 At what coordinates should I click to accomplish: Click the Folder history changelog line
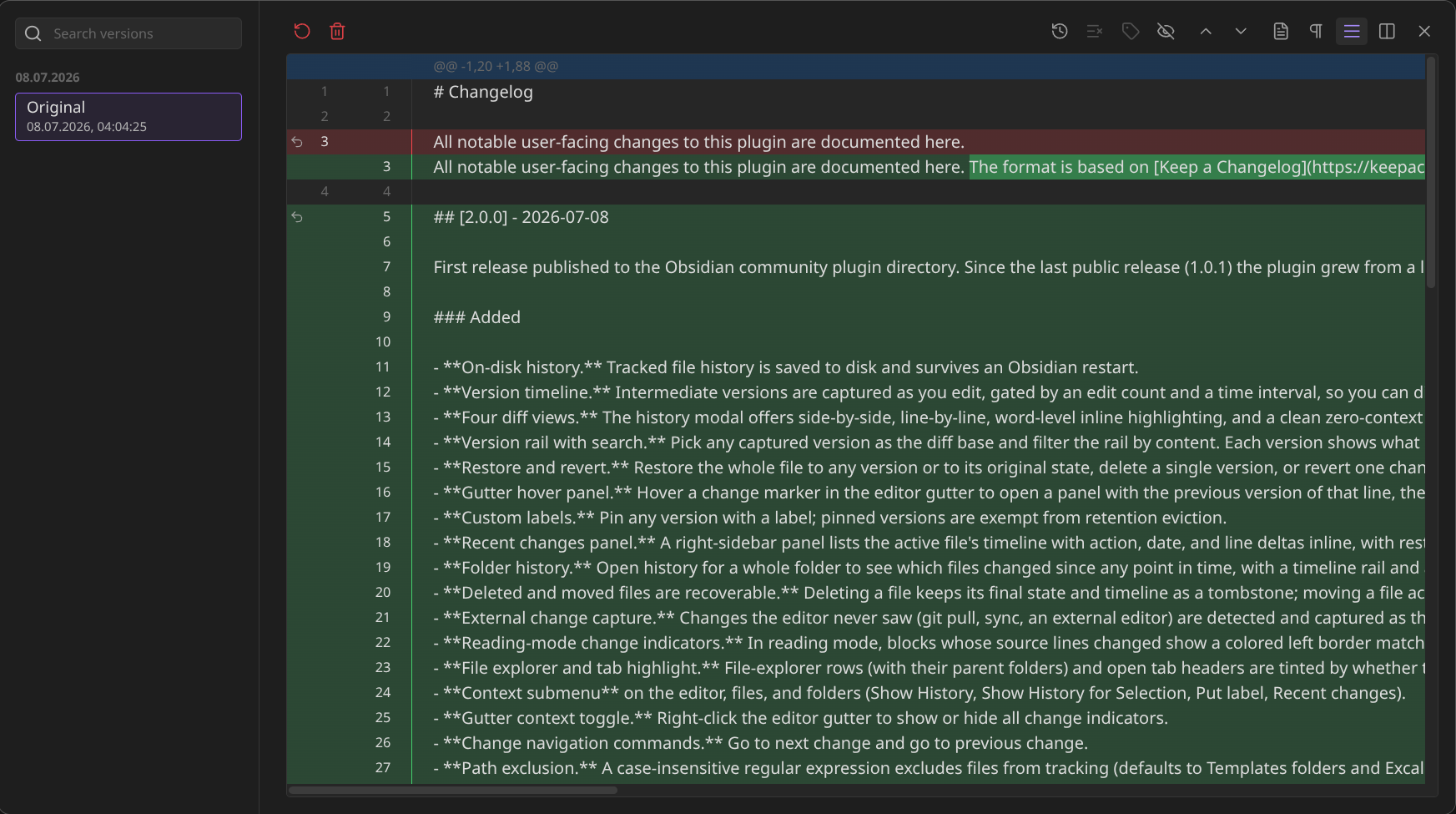point(929,568)
